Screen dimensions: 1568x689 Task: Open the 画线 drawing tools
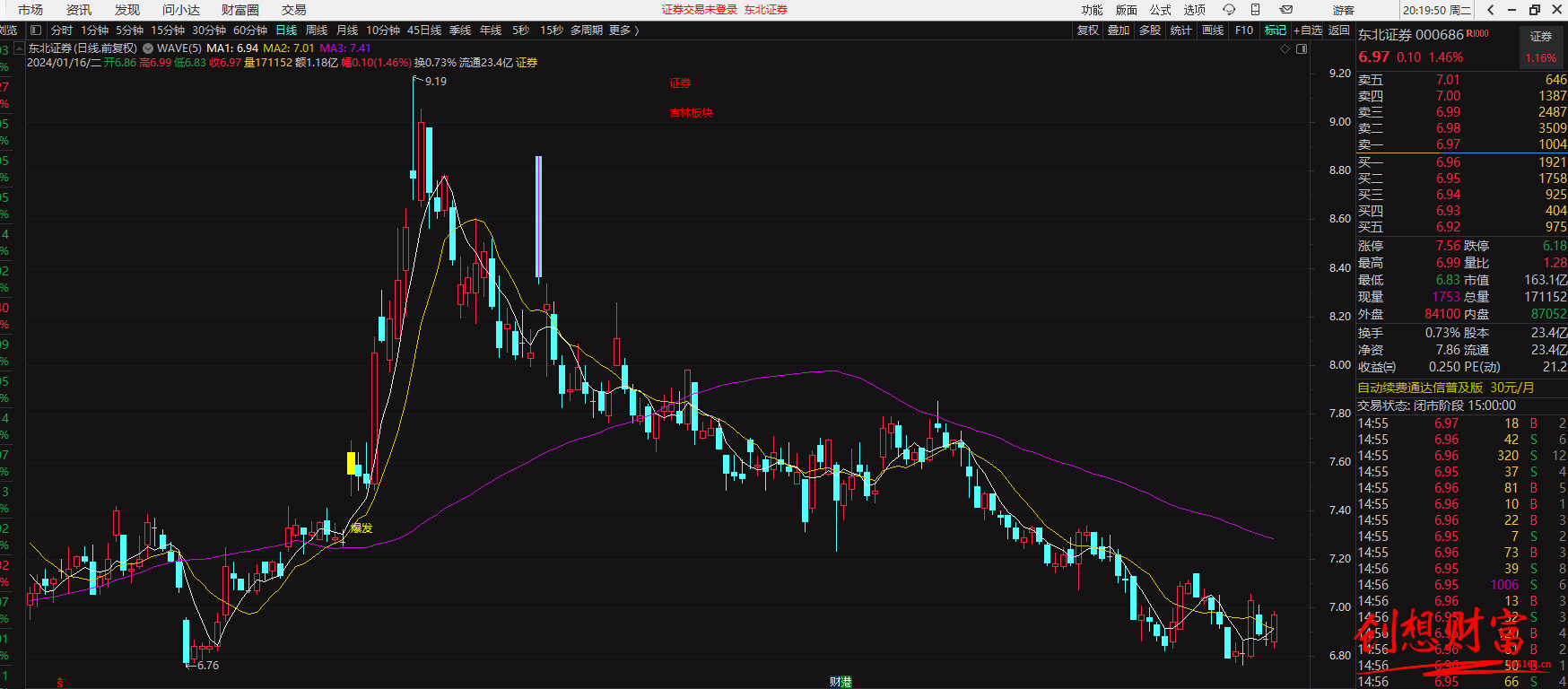point(1213,31)
